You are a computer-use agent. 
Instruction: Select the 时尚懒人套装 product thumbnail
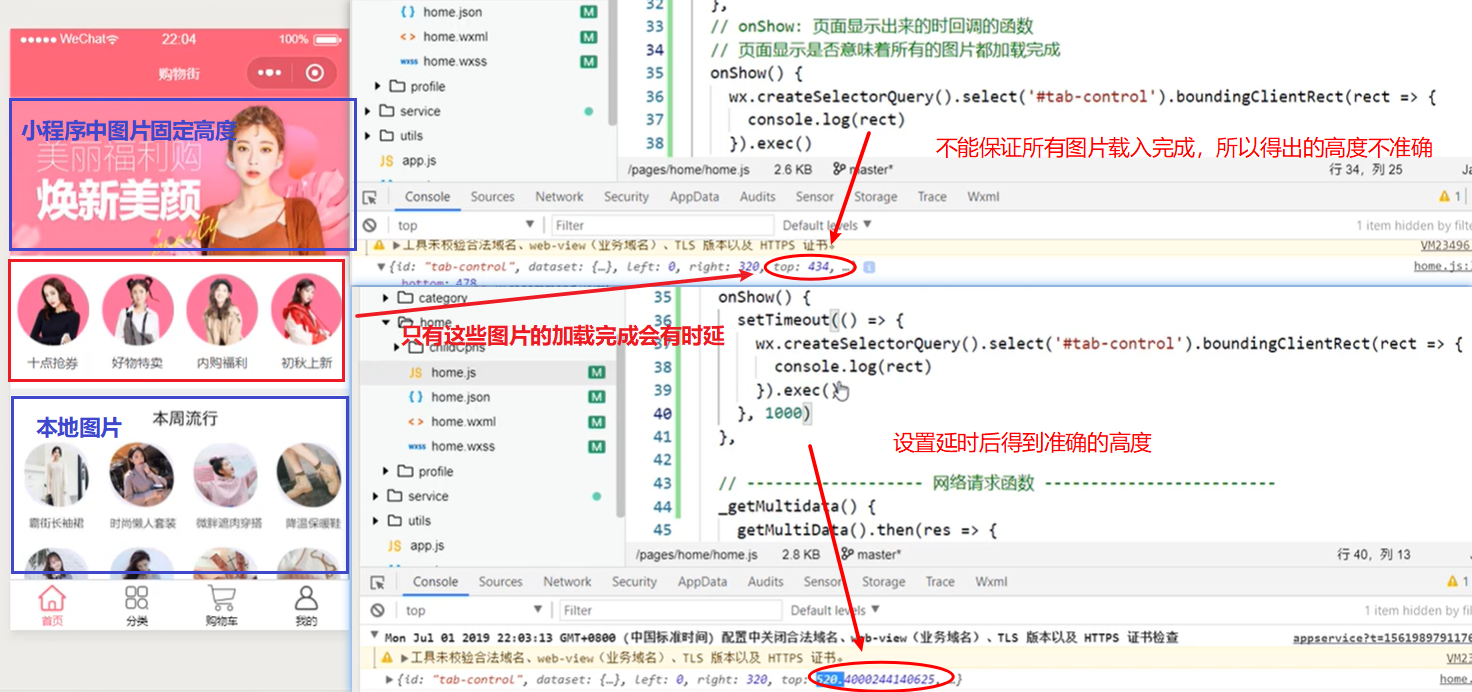pos(142,476)
